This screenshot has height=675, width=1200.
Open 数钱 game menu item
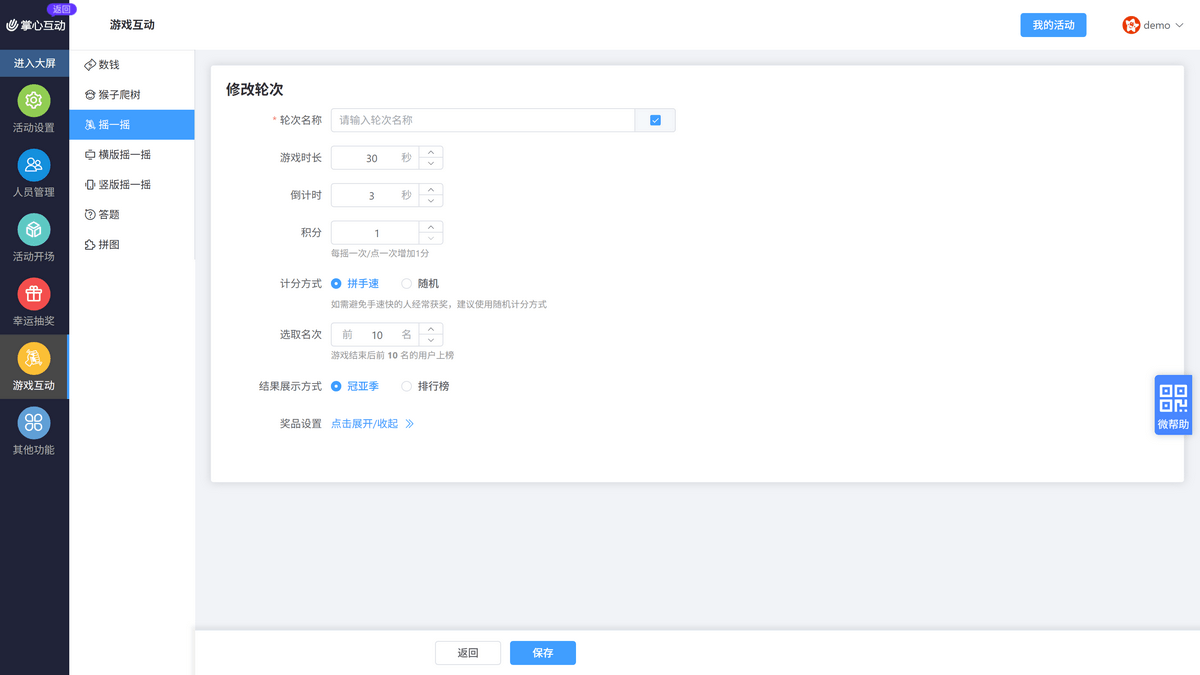[132, 65]
